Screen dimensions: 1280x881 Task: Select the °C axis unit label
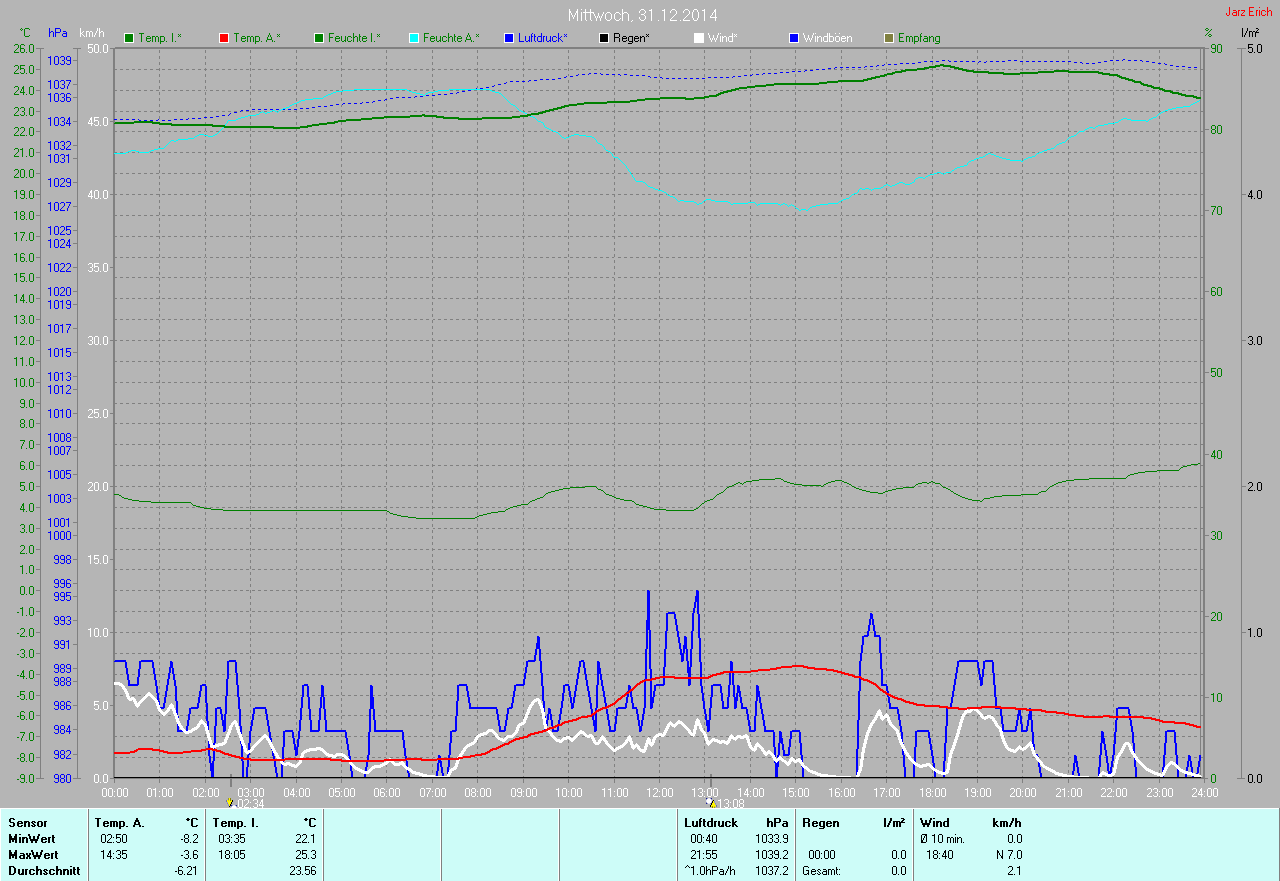click(25, 33)
